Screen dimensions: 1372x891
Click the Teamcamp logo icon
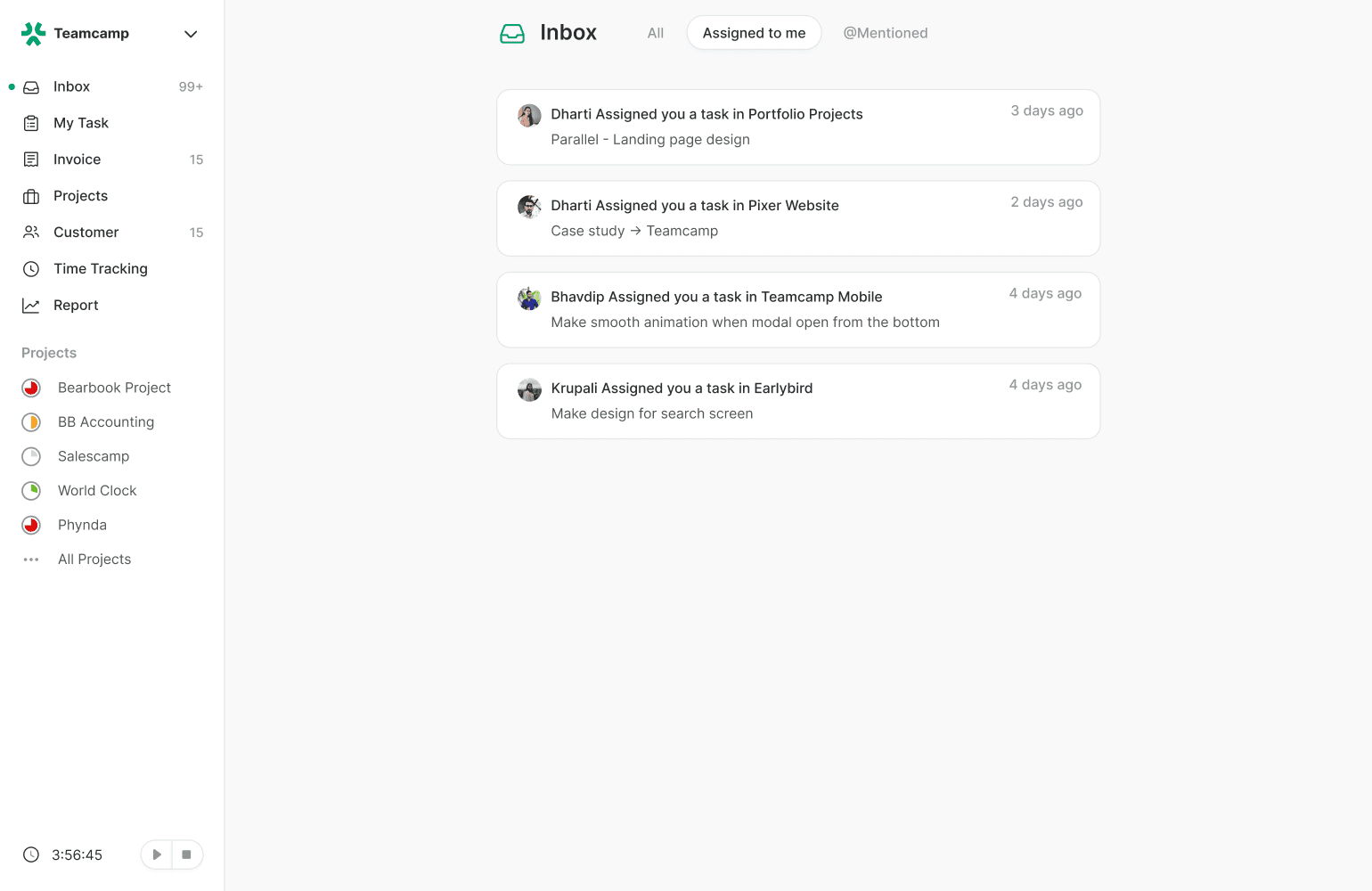point(33,34)
